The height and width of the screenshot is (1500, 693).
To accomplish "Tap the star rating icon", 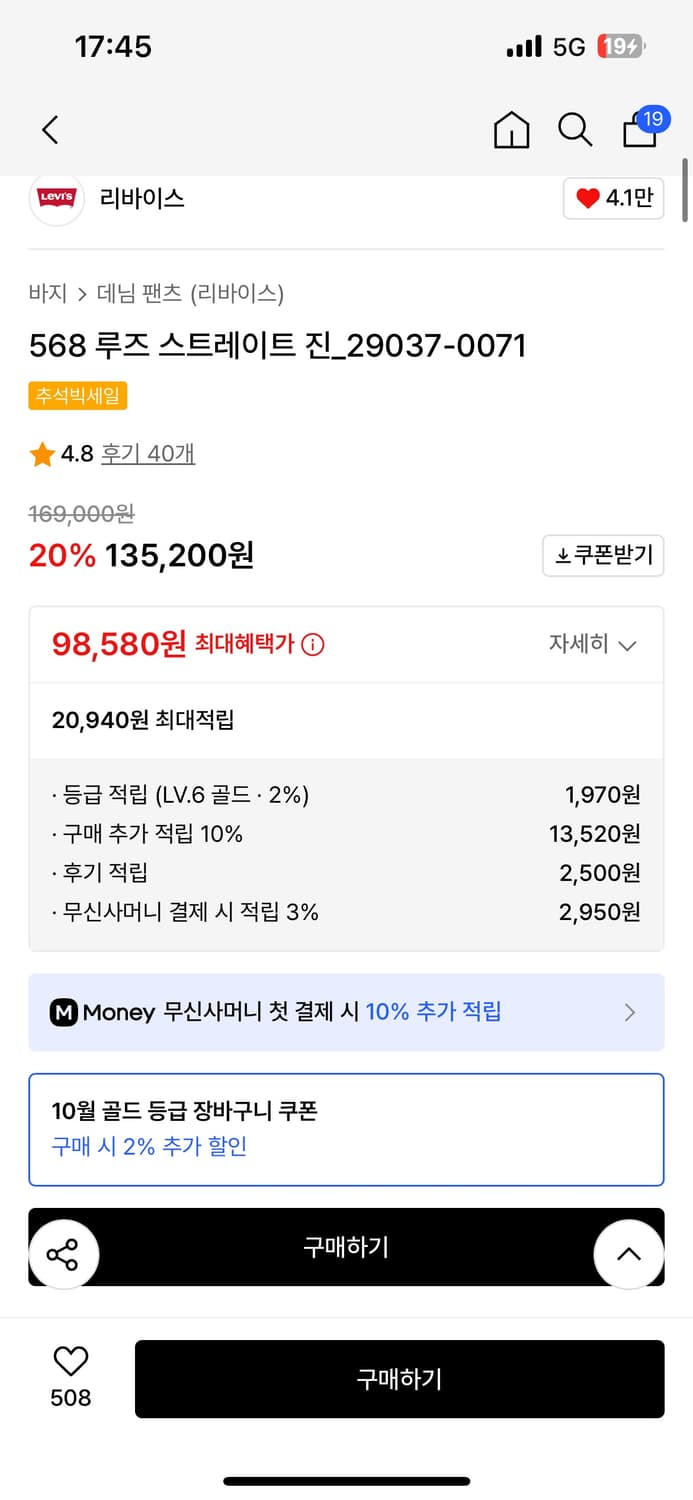I will pyautogui.click(x=41, y=454).
